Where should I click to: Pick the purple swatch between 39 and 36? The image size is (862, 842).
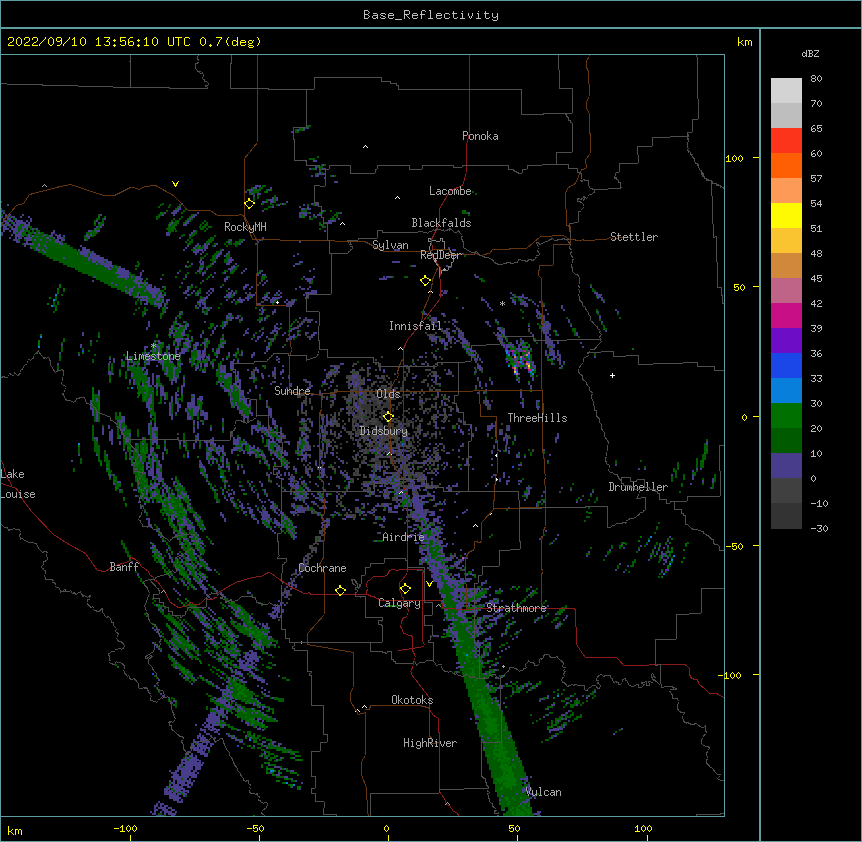click(786, 340)
